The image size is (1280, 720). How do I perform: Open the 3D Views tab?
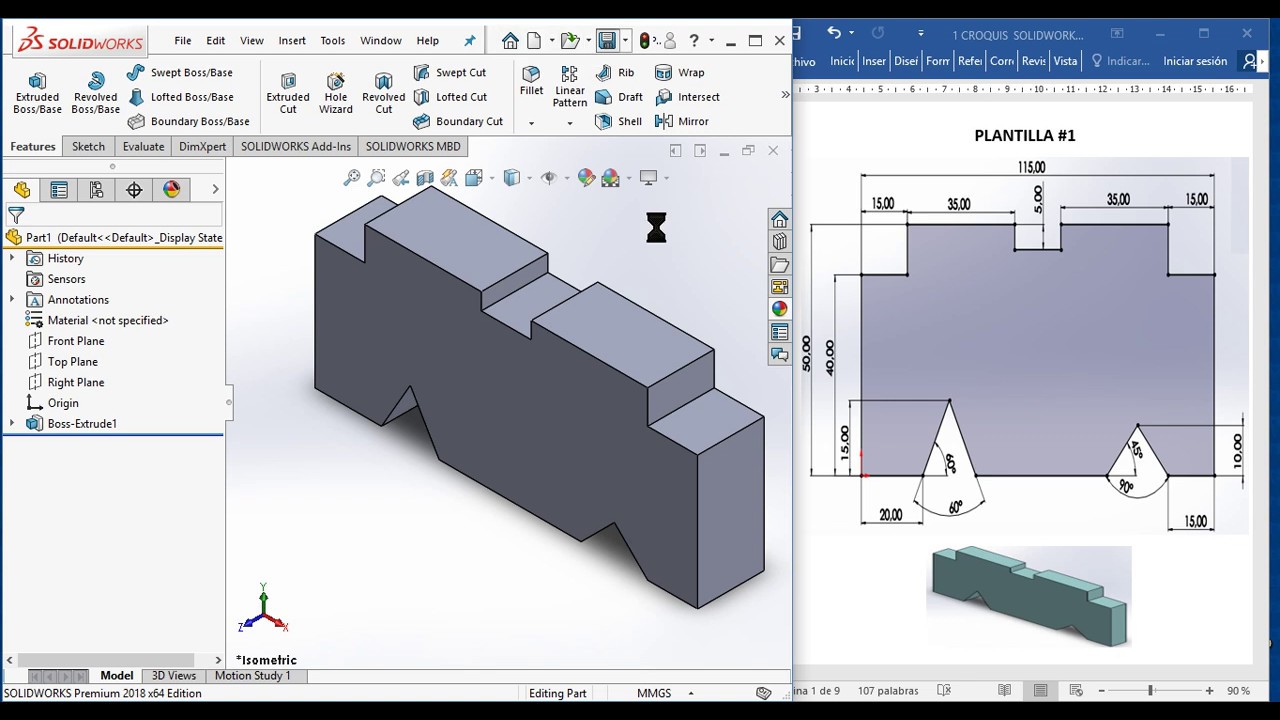pos(174,676)
